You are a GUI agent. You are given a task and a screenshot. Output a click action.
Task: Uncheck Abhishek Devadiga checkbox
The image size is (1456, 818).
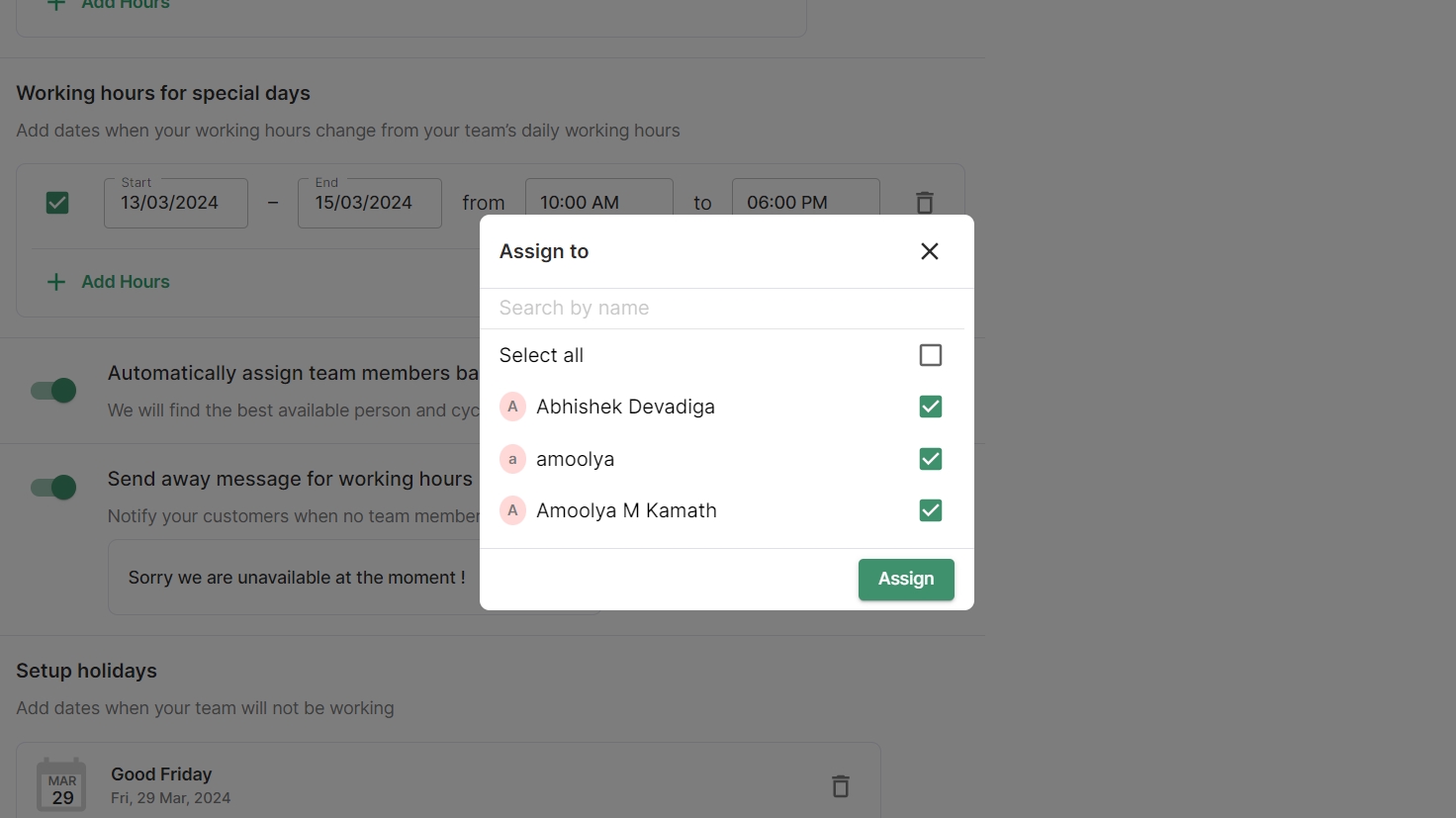click(930, 407)
